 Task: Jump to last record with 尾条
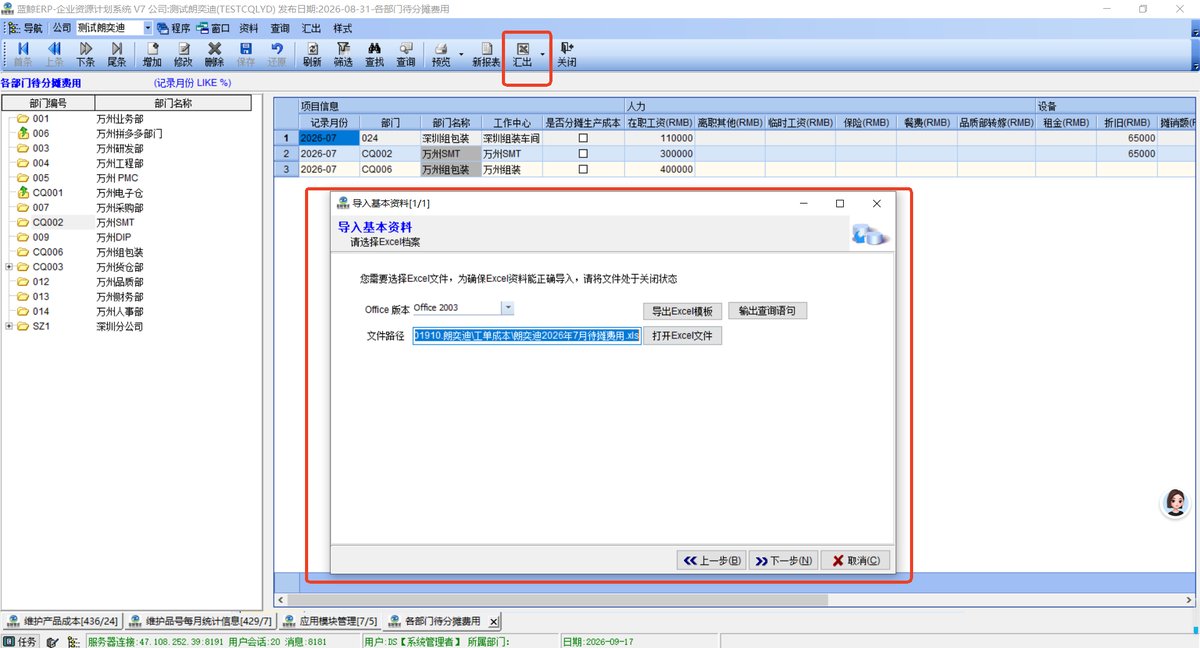click(117, 54)
